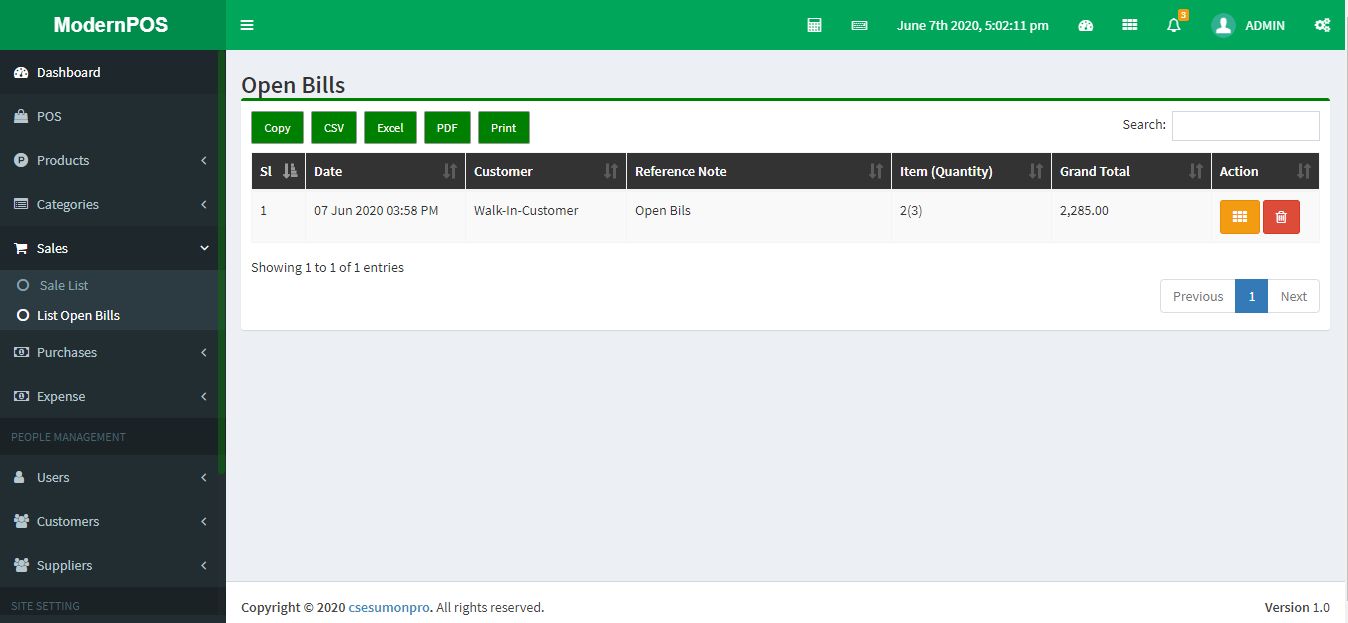1348x623 pixels.
Task: Click the date and time display
Action: click(x=973, y=25)
